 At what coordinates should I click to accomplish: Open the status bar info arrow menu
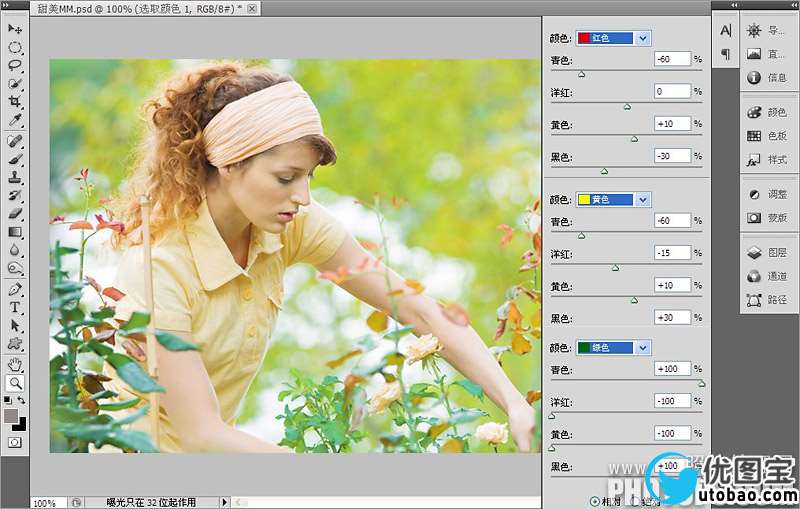pos(224,502)
